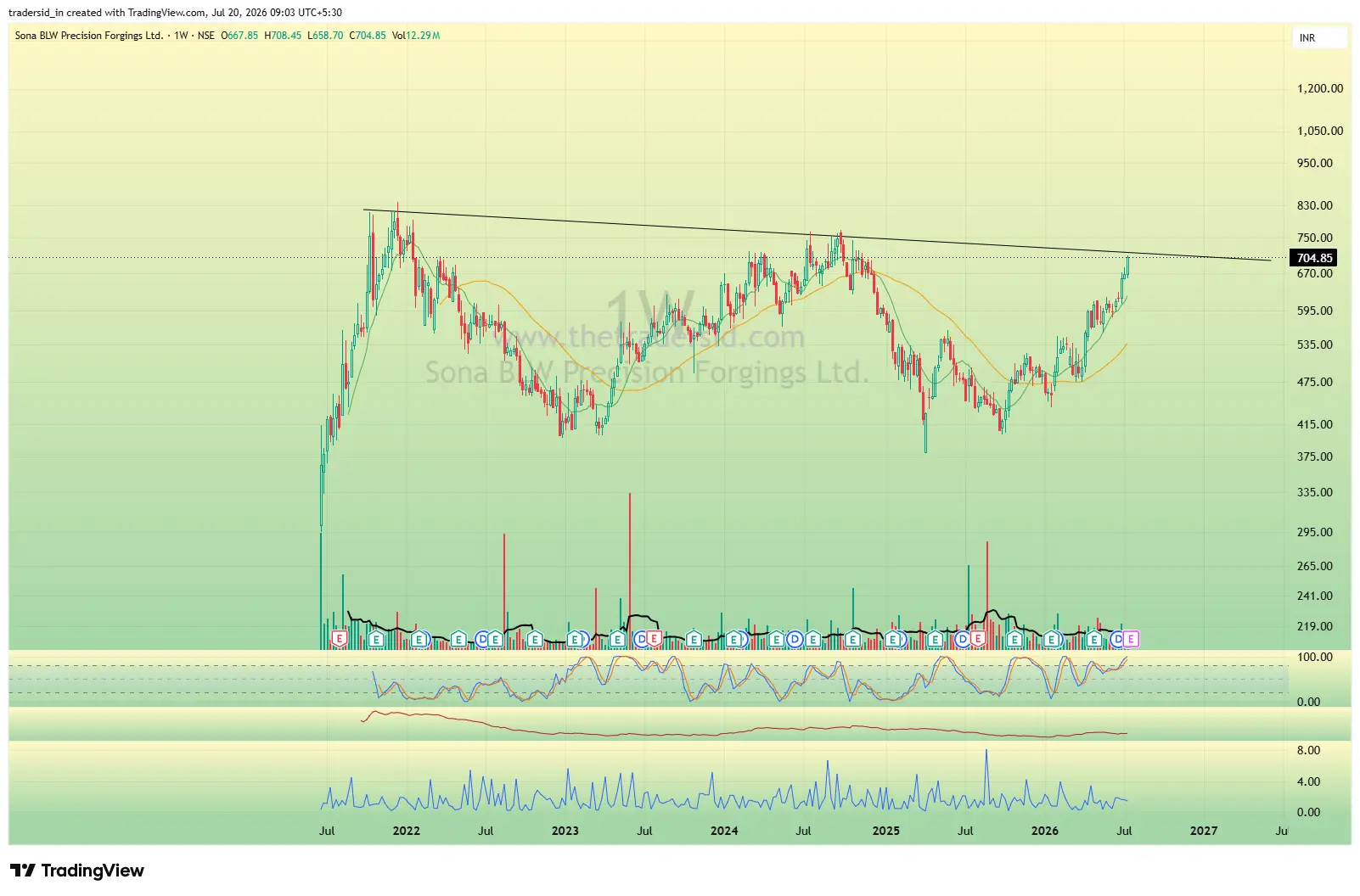Click the 2025 label on the time axis
Image resolution: width=1360 pixels, height=896 pixels.
(886, 831)
